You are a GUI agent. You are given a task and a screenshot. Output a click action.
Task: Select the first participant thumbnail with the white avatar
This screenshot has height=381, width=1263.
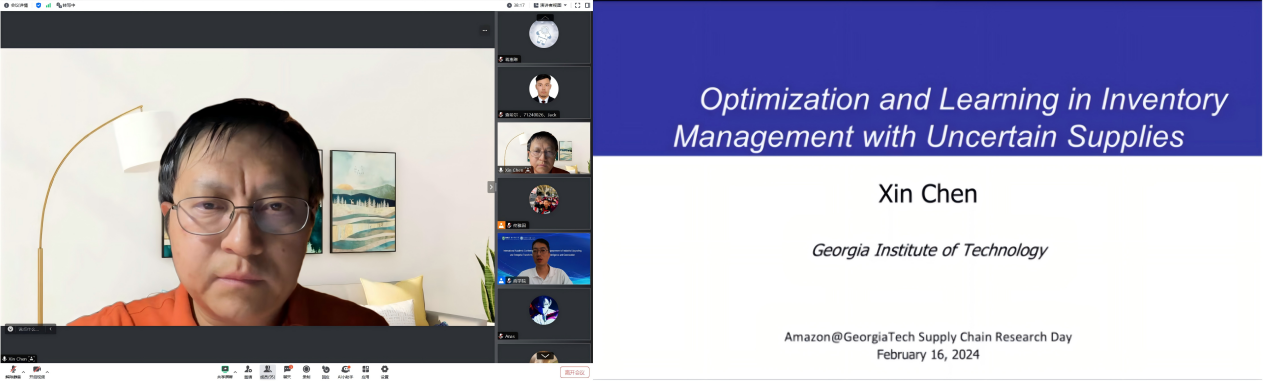(544, 38)
